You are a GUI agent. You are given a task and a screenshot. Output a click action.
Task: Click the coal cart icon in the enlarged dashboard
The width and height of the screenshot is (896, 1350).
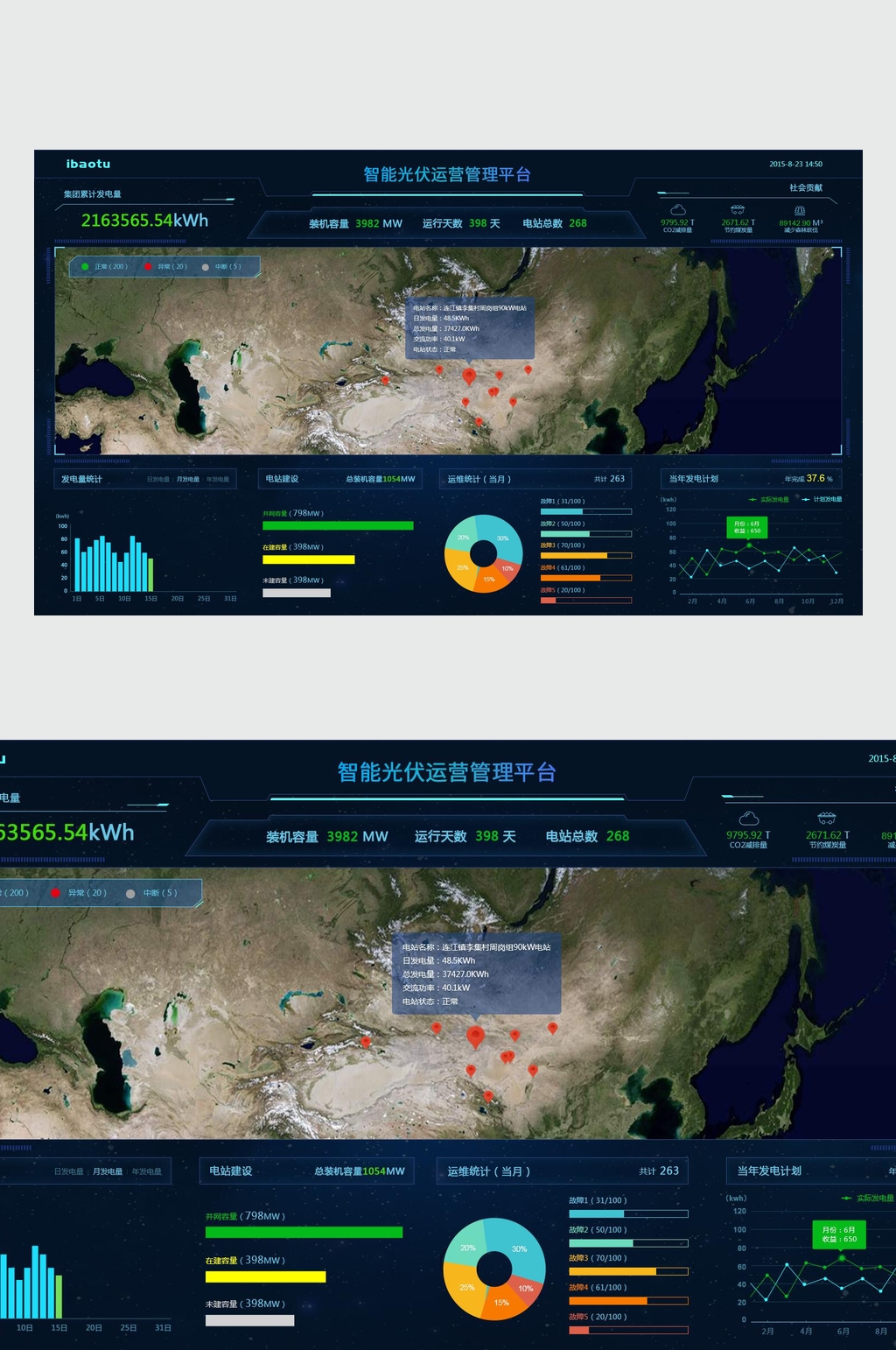pyautogui.click(x=827, y=818)
